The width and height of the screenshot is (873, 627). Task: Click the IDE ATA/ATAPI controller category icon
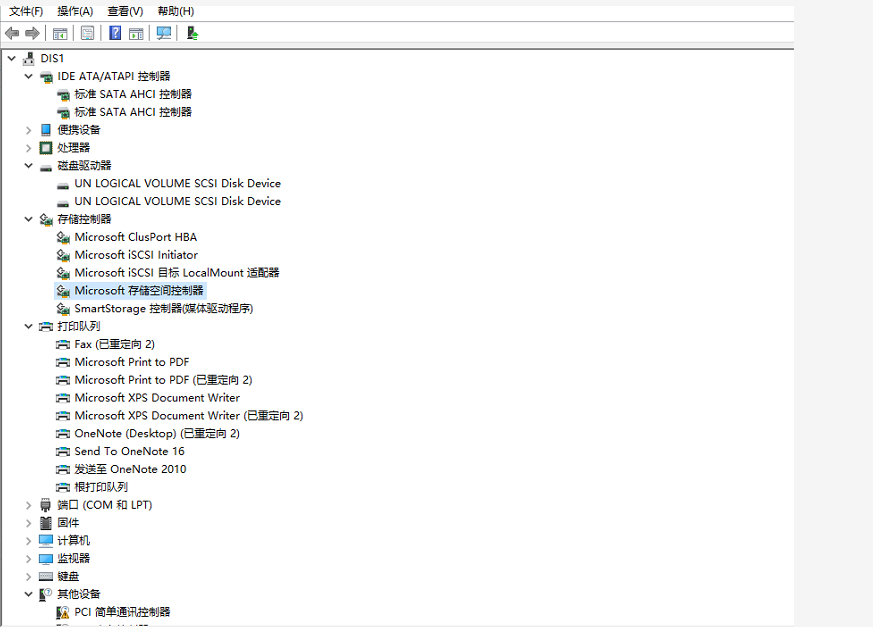pos(46,77)
